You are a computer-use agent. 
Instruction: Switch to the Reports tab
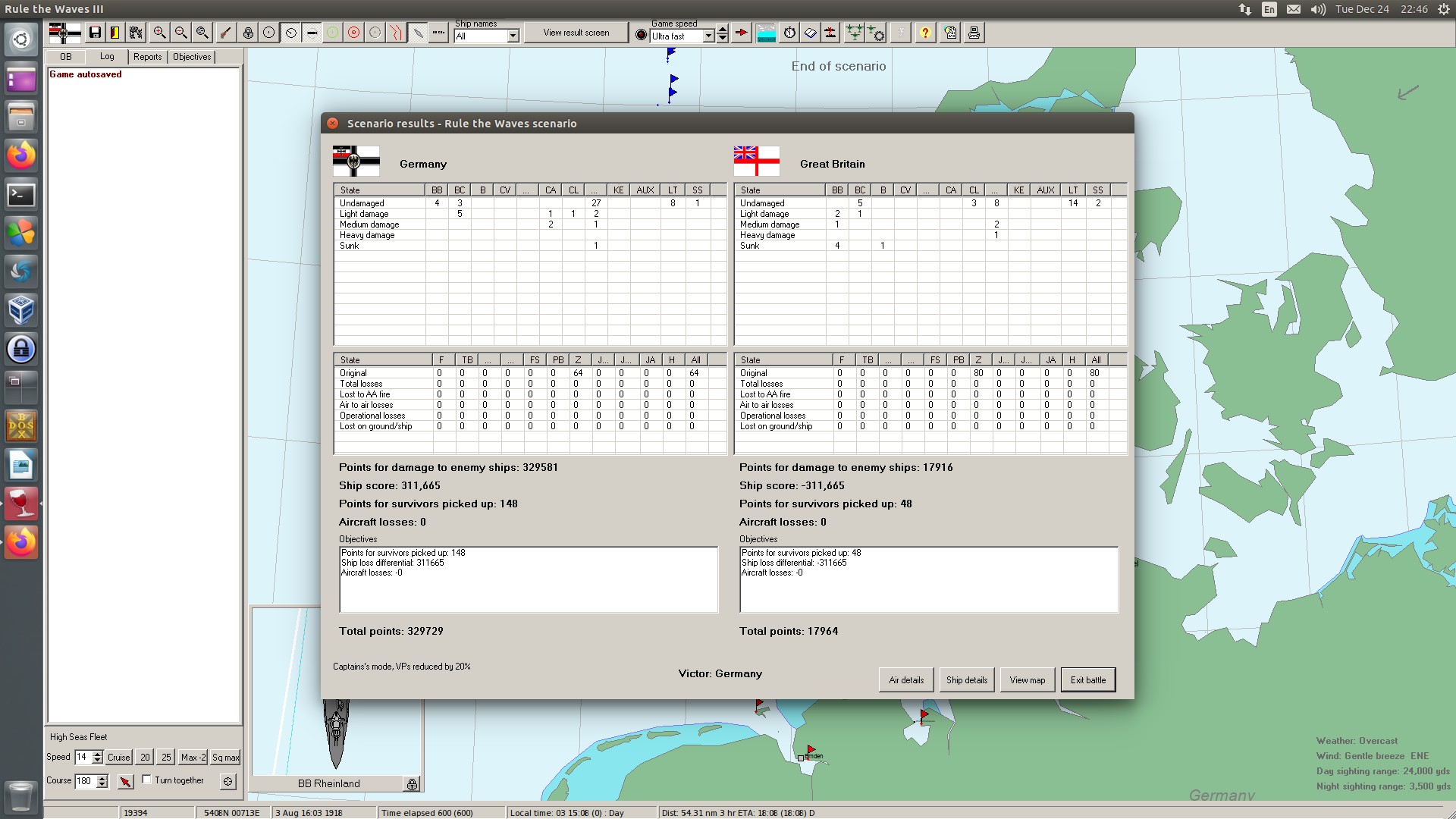(147, 57)
